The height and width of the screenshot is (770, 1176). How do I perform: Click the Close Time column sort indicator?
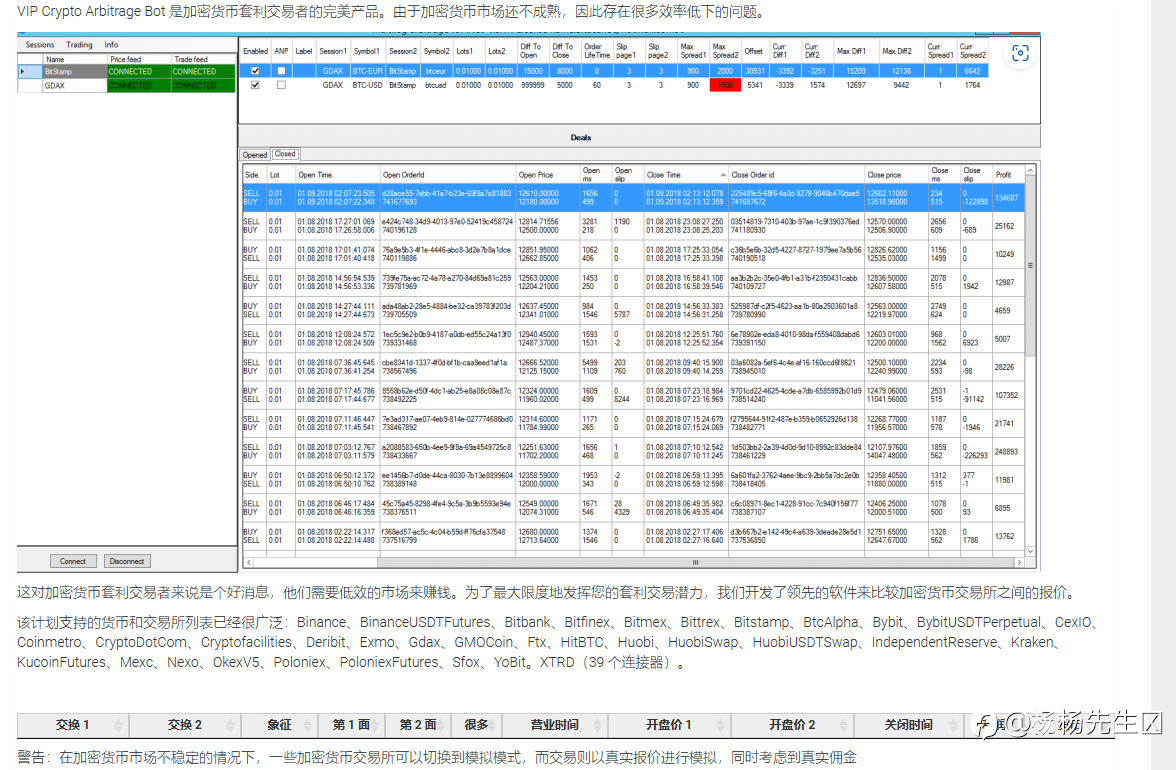tap(723, 175)
